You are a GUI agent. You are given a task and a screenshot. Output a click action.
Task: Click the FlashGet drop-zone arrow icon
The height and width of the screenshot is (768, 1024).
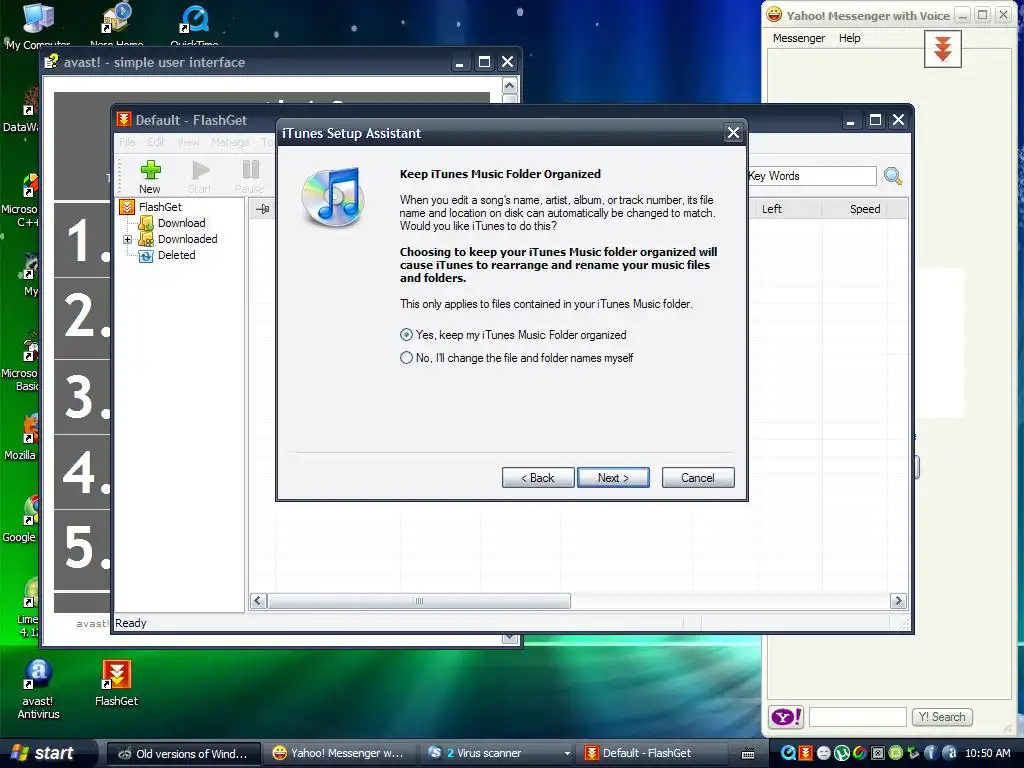(x=942, y=49)
